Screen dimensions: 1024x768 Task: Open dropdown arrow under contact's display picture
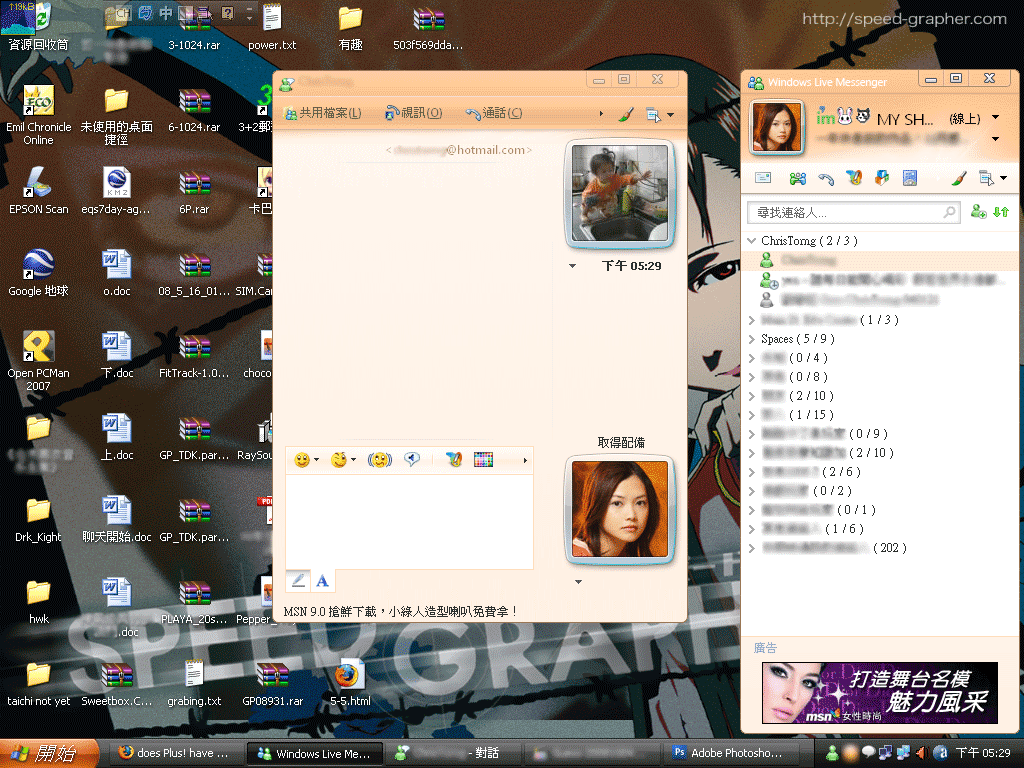573,266
